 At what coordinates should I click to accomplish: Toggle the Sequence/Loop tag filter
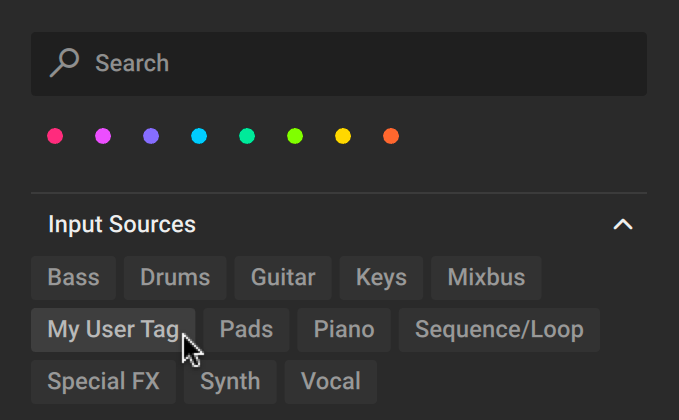[499, 330]
